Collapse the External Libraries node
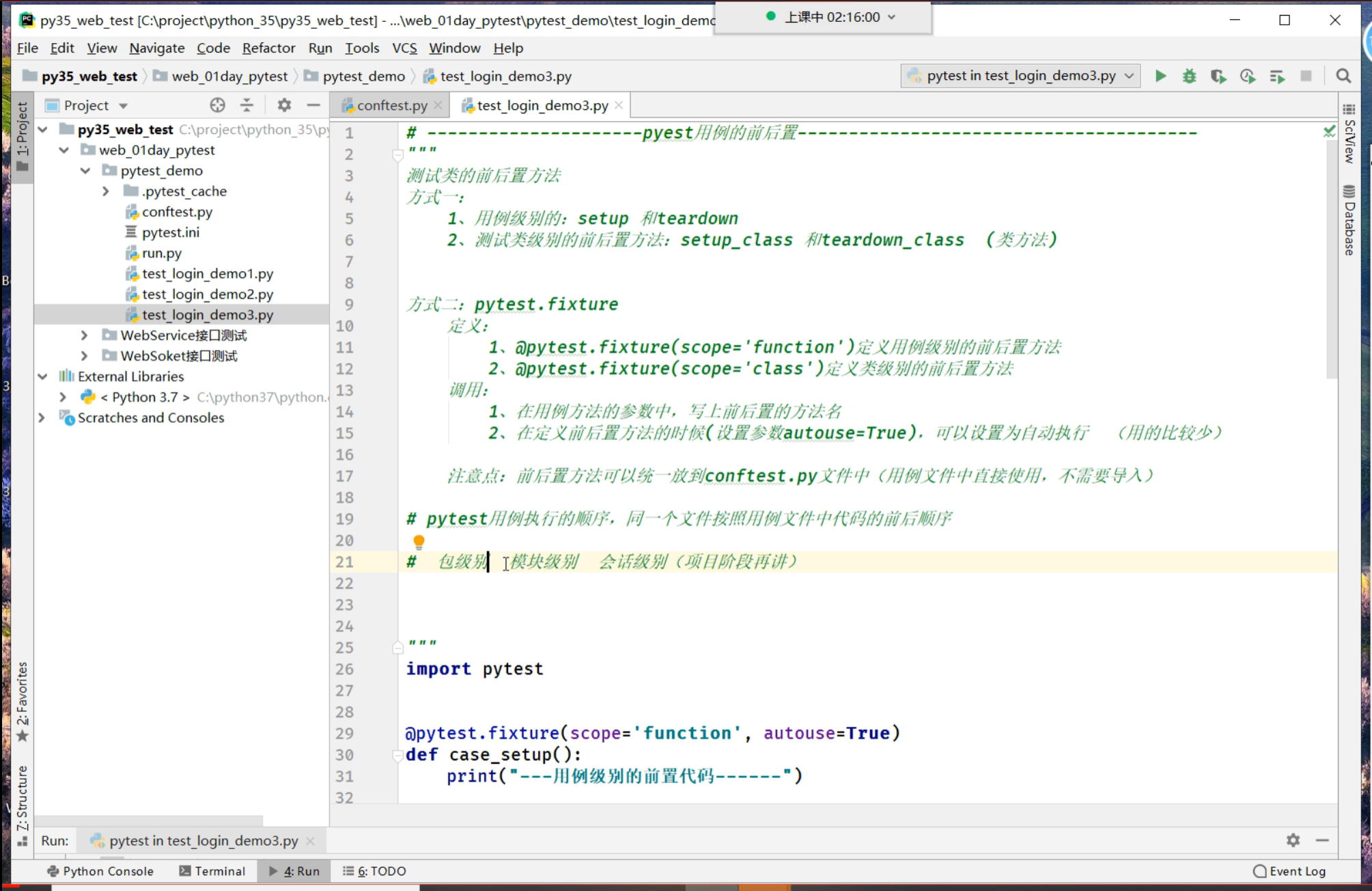This screenshot has width=1372, height=891. [x=43, y=376]
